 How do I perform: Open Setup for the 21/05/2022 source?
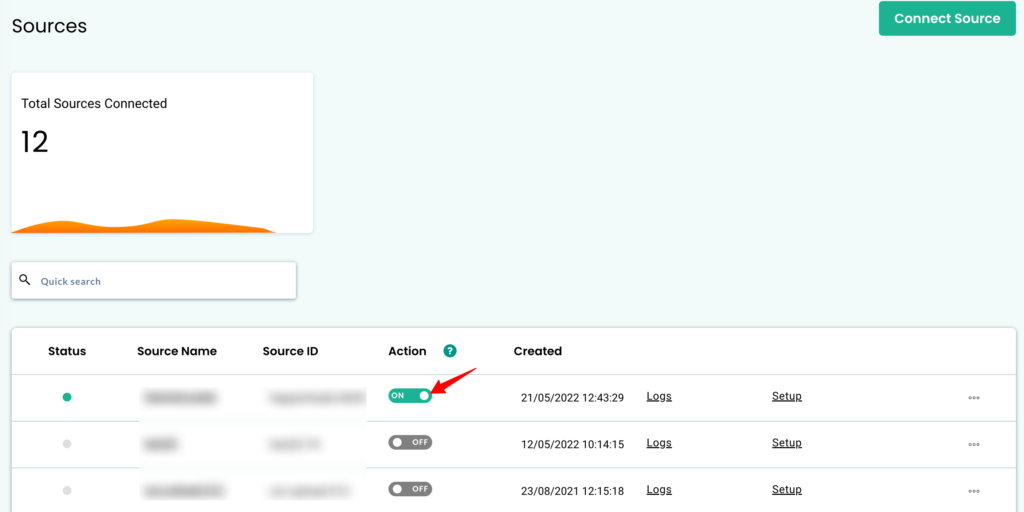[x=787, y=396]
